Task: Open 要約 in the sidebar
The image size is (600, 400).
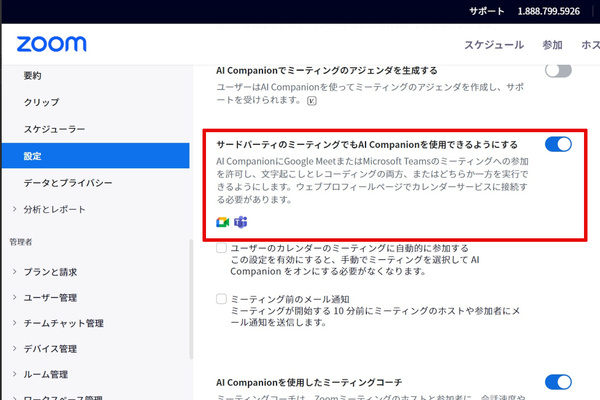Action: tap(33, 75)
